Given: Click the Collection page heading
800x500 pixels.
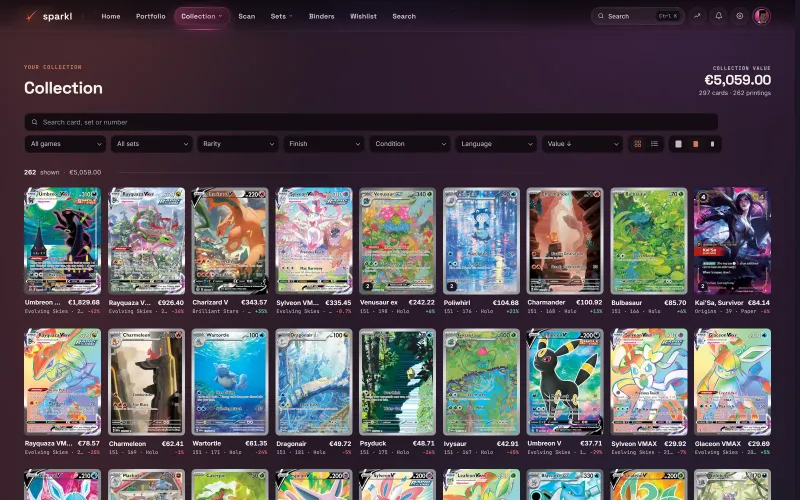Looking at the screenshot, I should (x=63, y=88).
